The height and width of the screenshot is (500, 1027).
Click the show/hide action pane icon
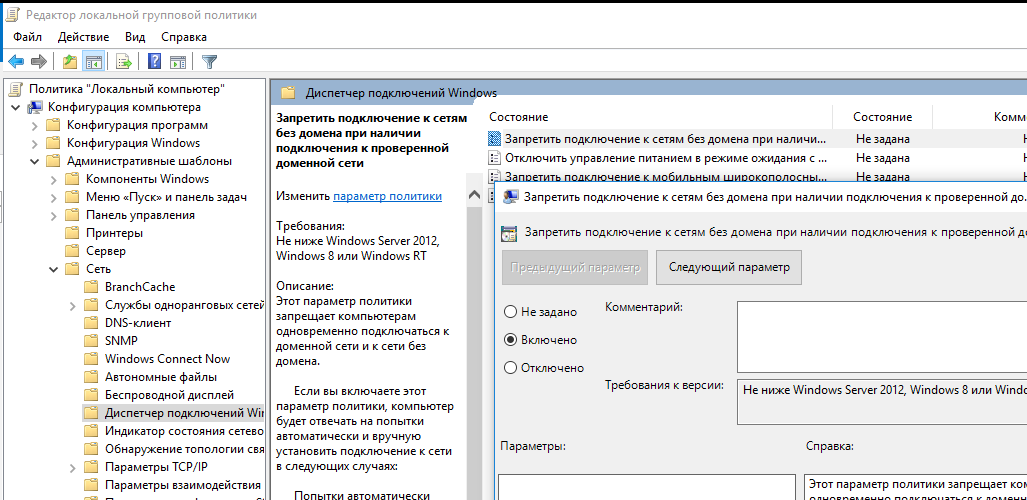point(178,62)
